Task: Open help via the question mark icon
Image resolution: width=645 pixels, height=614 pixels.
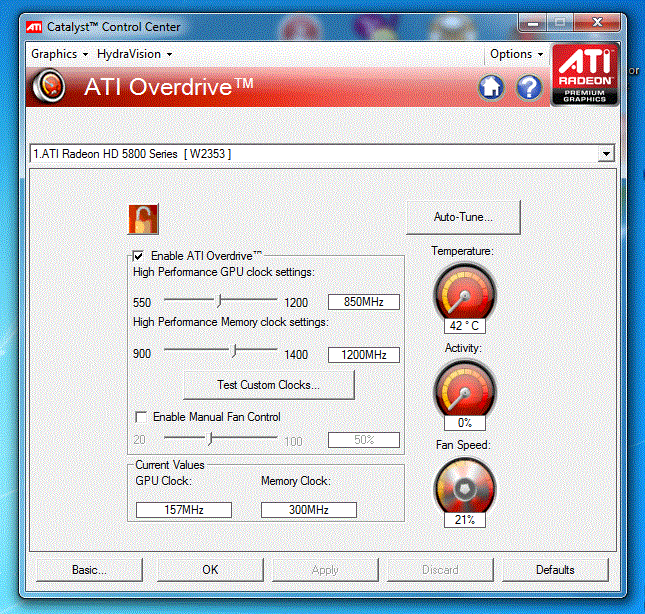Action: click(529, 87)
